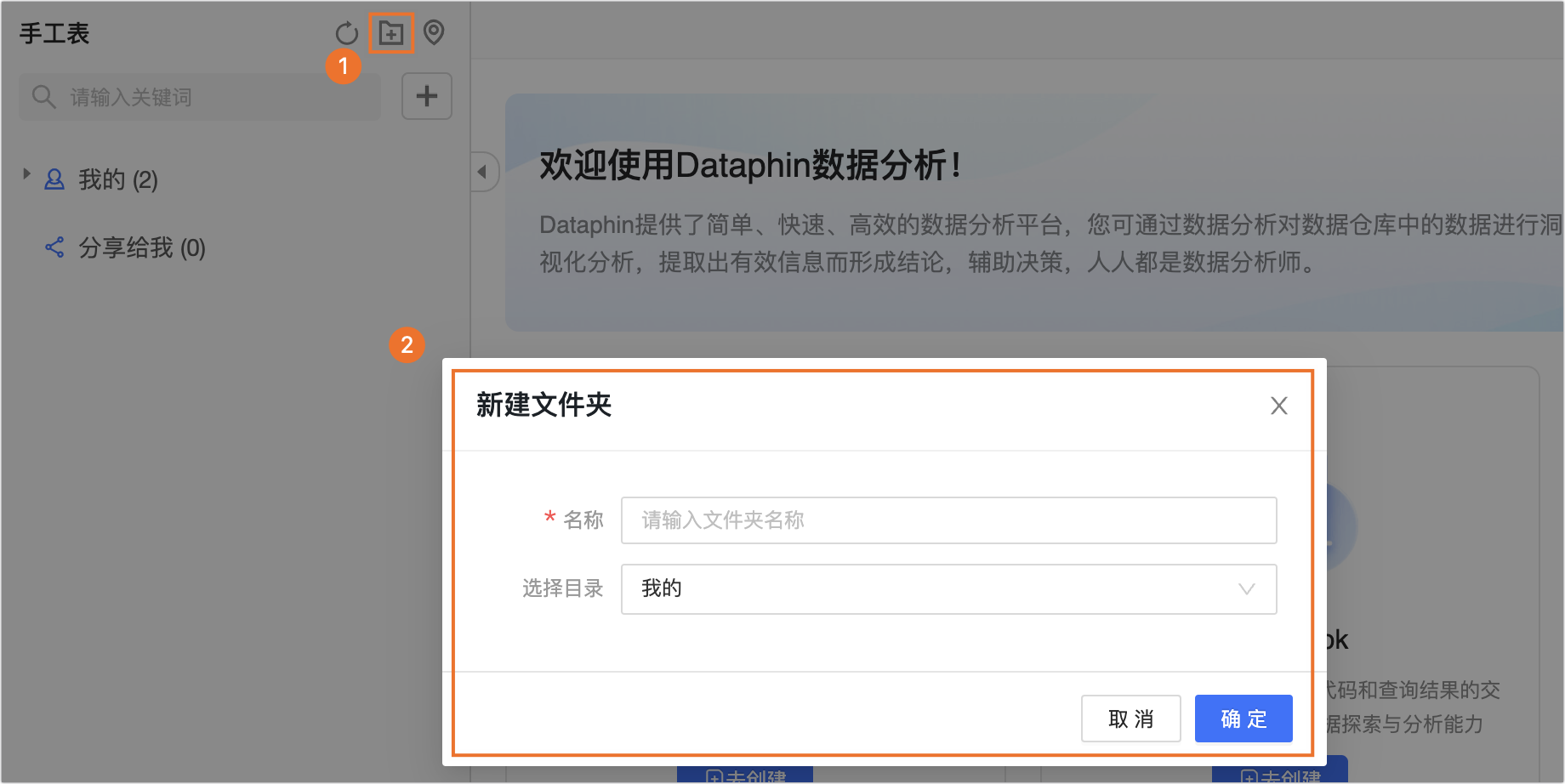Click the share icon next to 分享给我
This screenshot has height=784, width=1565.
tap(54, 247)
